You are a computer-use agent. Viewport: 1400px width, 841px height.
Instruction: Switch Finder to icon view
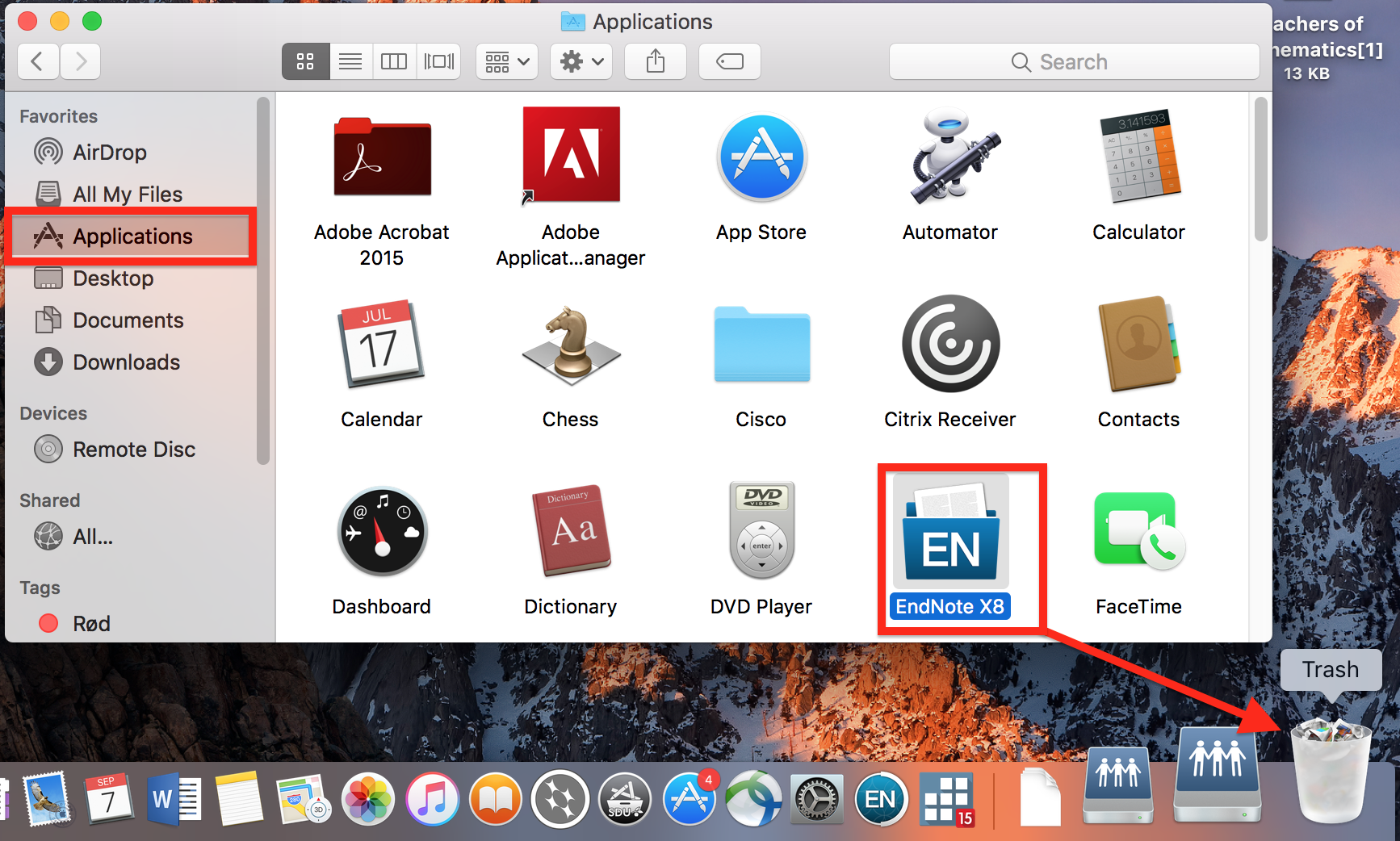pos(305,61)
